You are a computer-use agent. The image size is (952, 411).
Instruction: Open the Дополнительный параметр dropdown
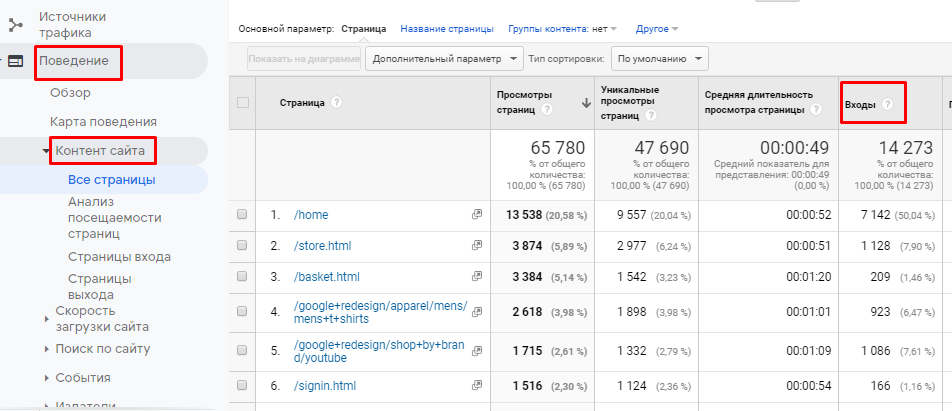coord(445,59)
